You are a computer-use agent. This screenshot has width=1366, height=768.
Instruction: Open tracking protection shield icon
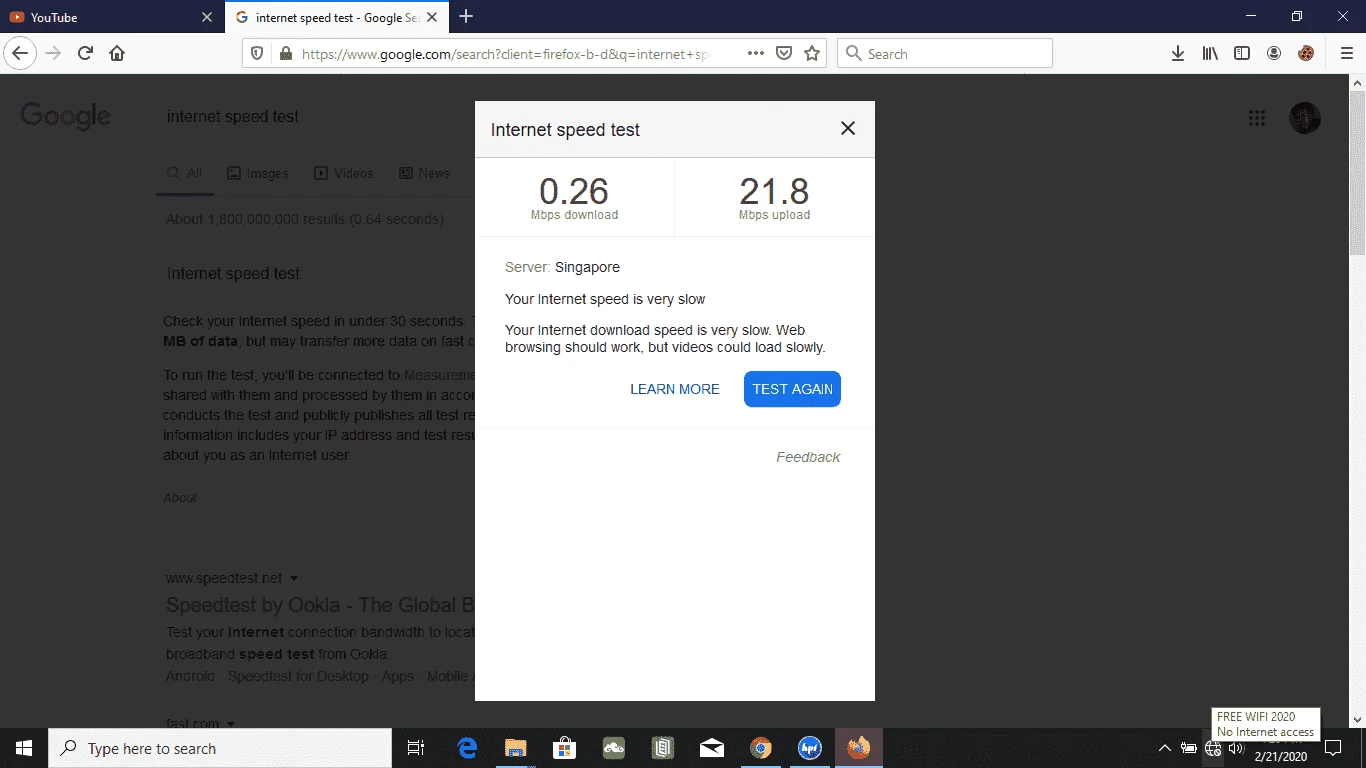[257, 54]
